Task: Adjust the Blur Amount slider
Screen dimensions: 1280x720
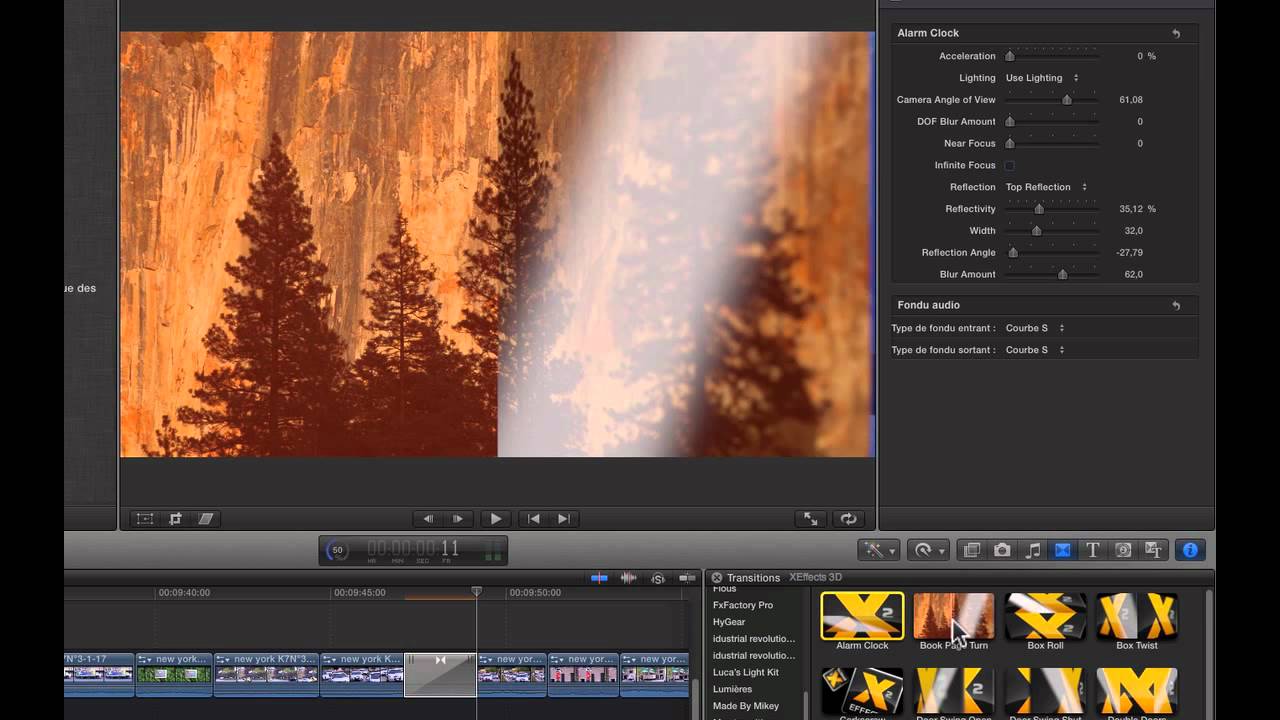Action: (x=1063, y=275)
